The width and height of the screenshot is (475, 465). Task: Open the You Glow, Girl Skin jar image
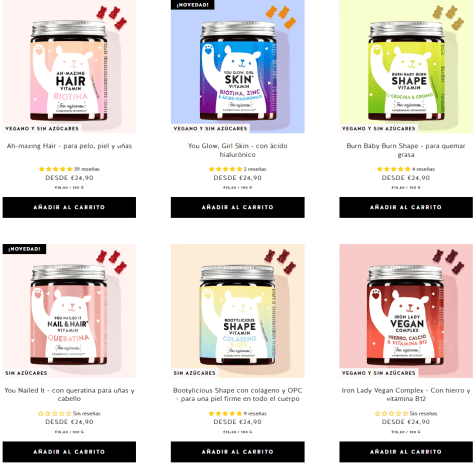(238, 67)
